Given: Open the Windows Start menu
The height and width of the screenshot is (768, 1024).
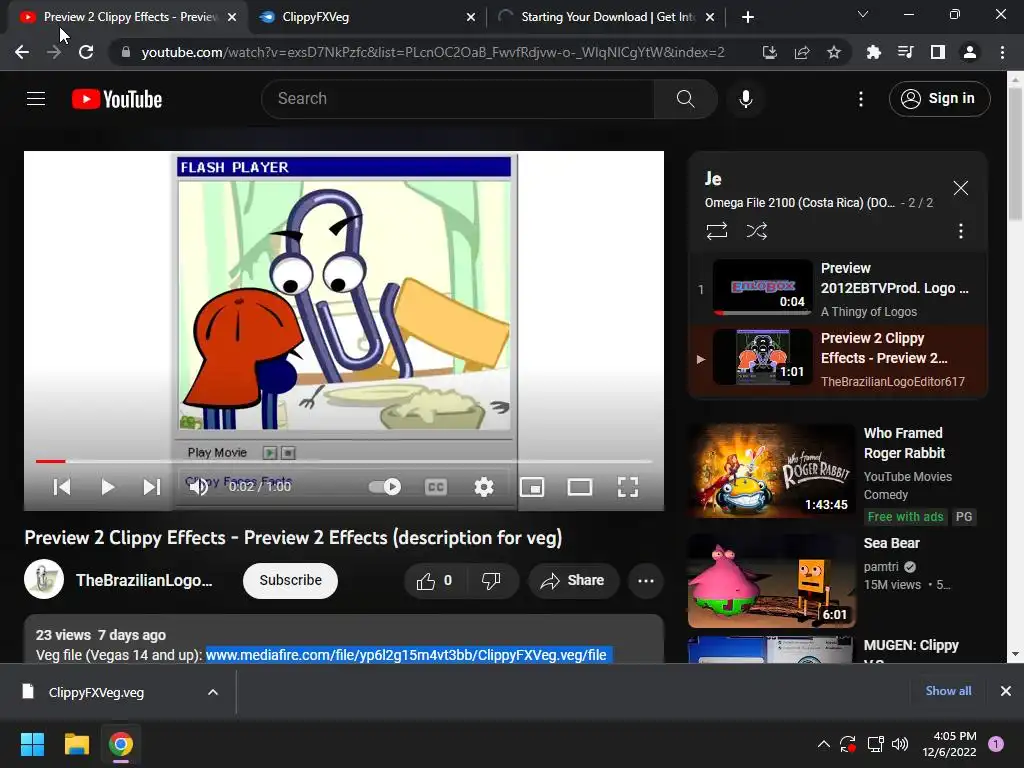Looking at the screenshot, I should 32,744.
